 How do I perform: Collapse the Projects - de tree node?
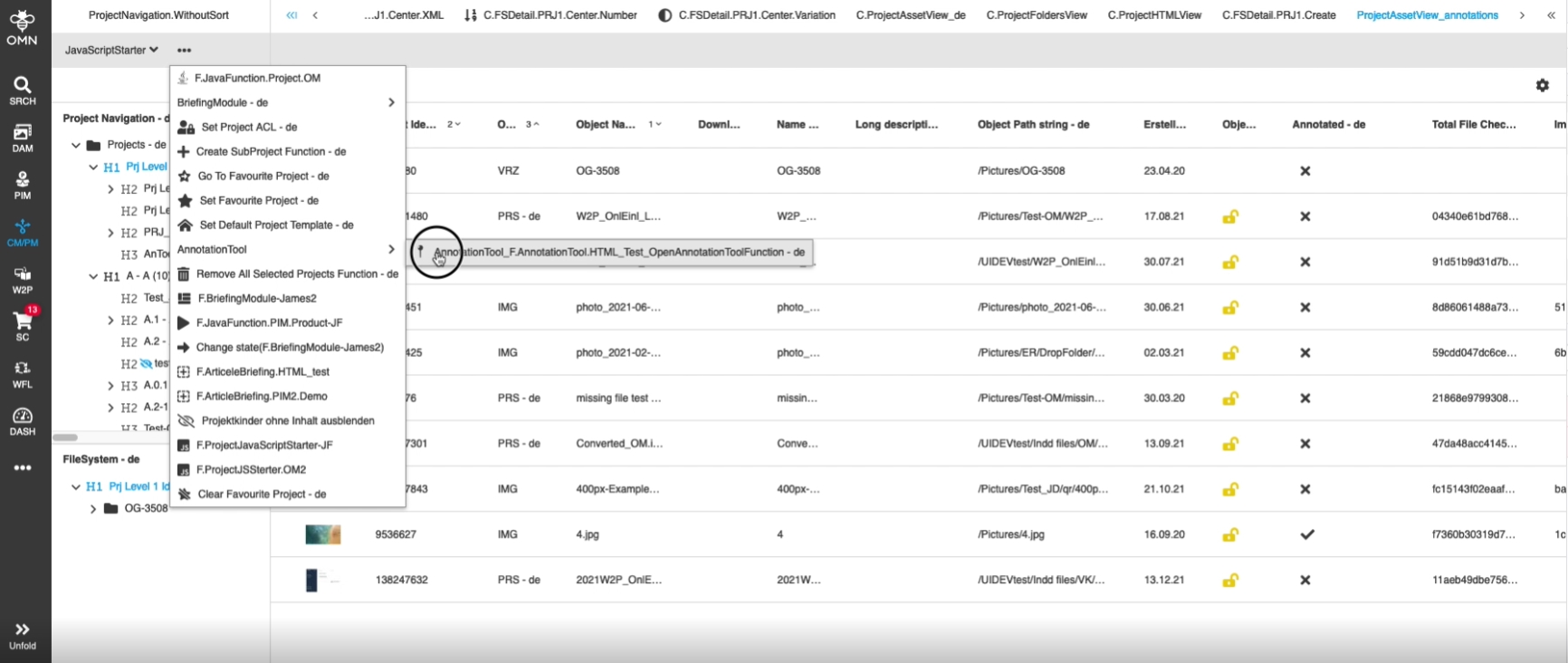[76, 145]
